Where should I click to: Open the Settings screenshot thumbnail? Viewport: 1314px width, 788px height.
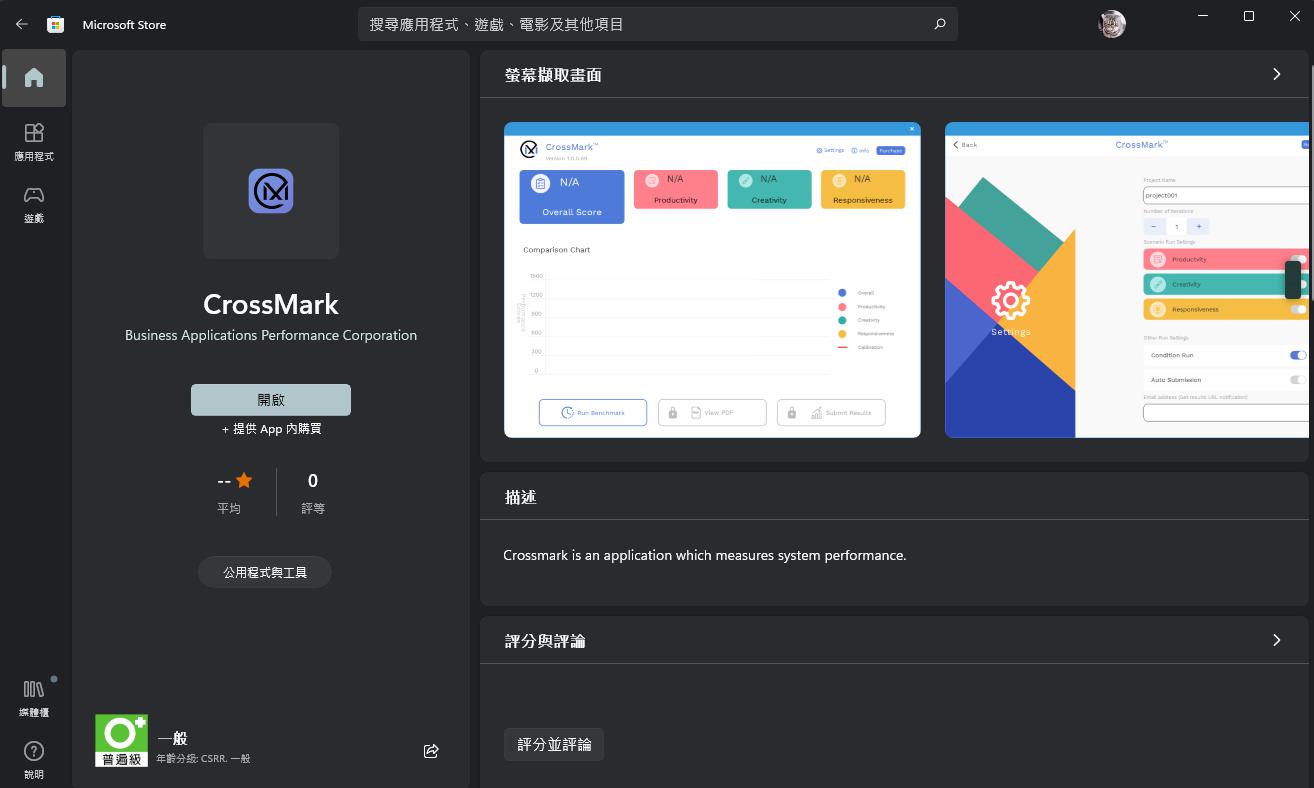coord(1127,280)
